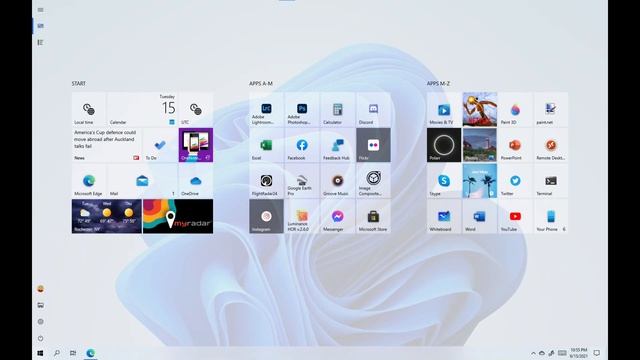Launch Groove Music tile
The width and height of the screenshot is (640, 360).
click(x=338, y=180)
